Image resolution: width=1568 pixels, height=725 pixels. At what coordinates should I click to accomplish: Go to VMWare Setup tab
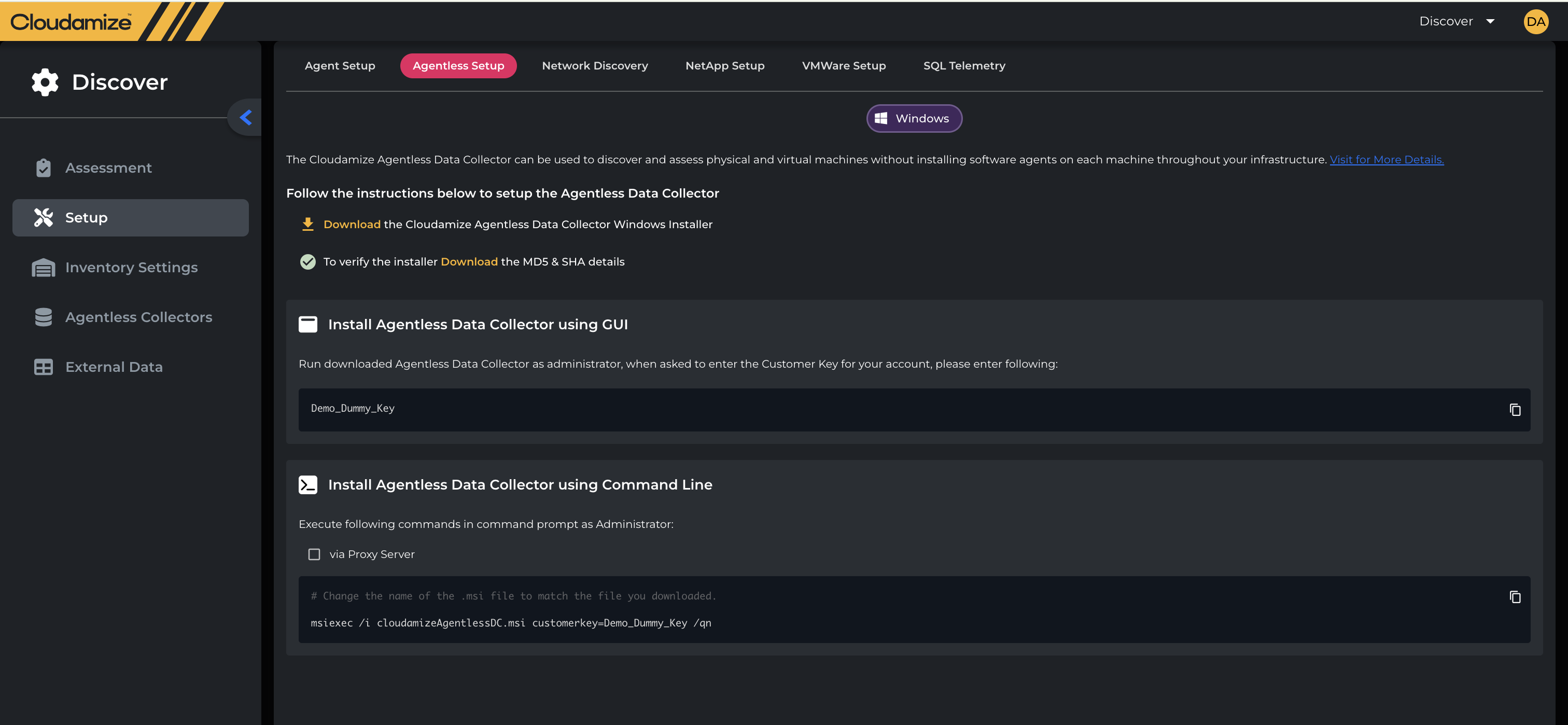click(843, 66)
